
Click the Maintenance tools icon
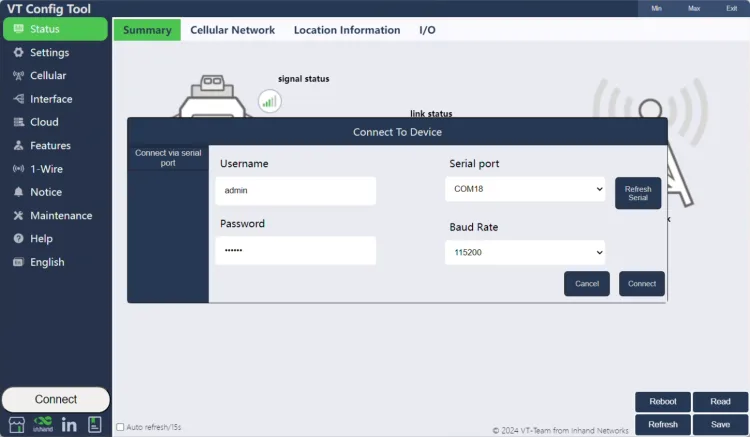coord(18,216)
